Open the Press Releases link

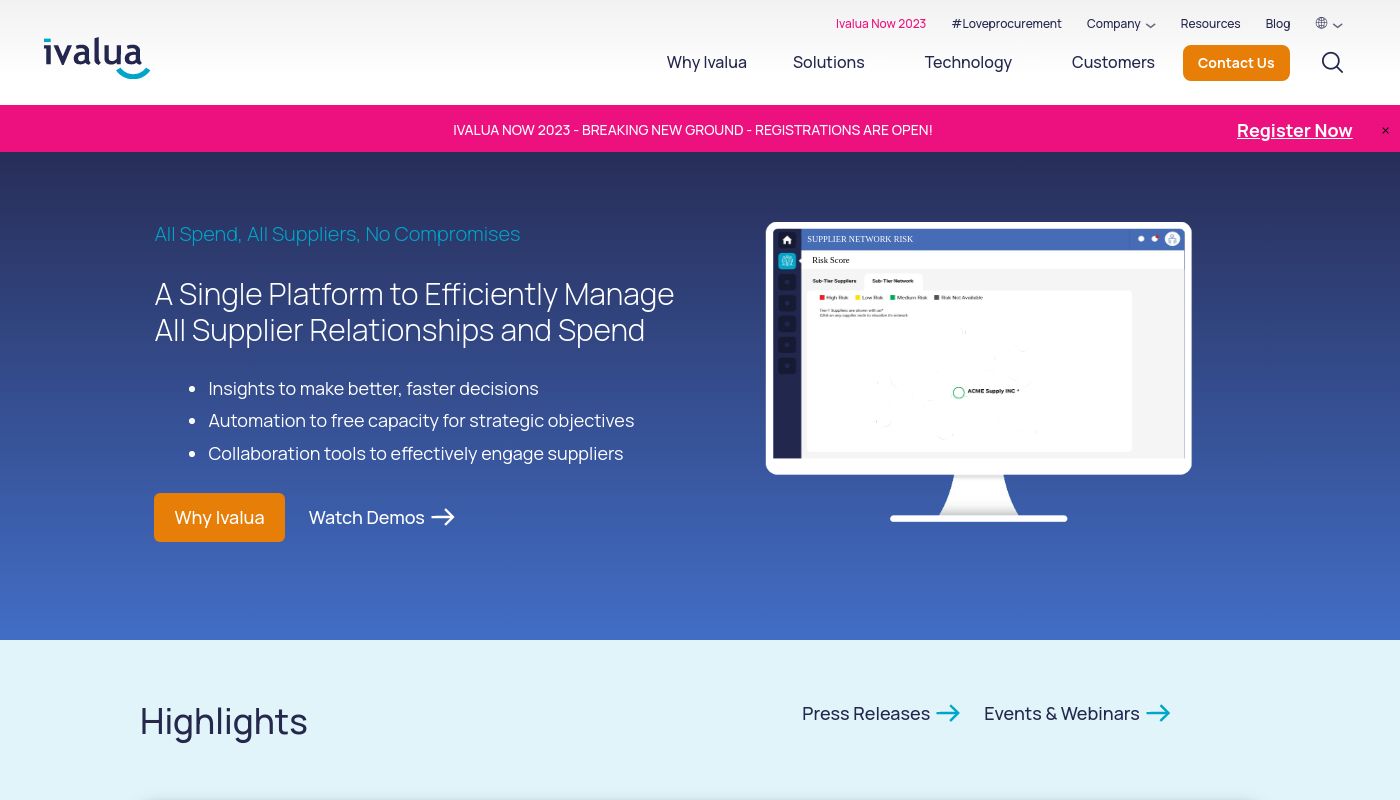pyautogui.click(x=866, y=713)
